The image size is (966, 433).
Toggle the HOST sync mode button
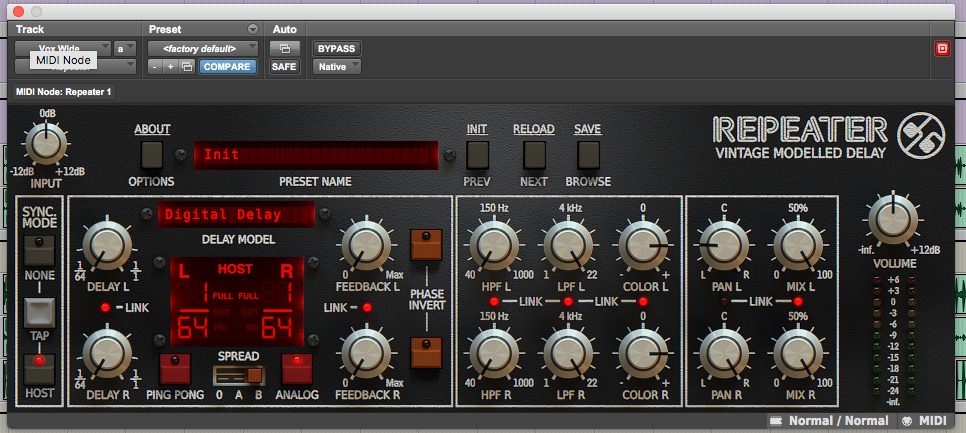[x=39, y=369]
